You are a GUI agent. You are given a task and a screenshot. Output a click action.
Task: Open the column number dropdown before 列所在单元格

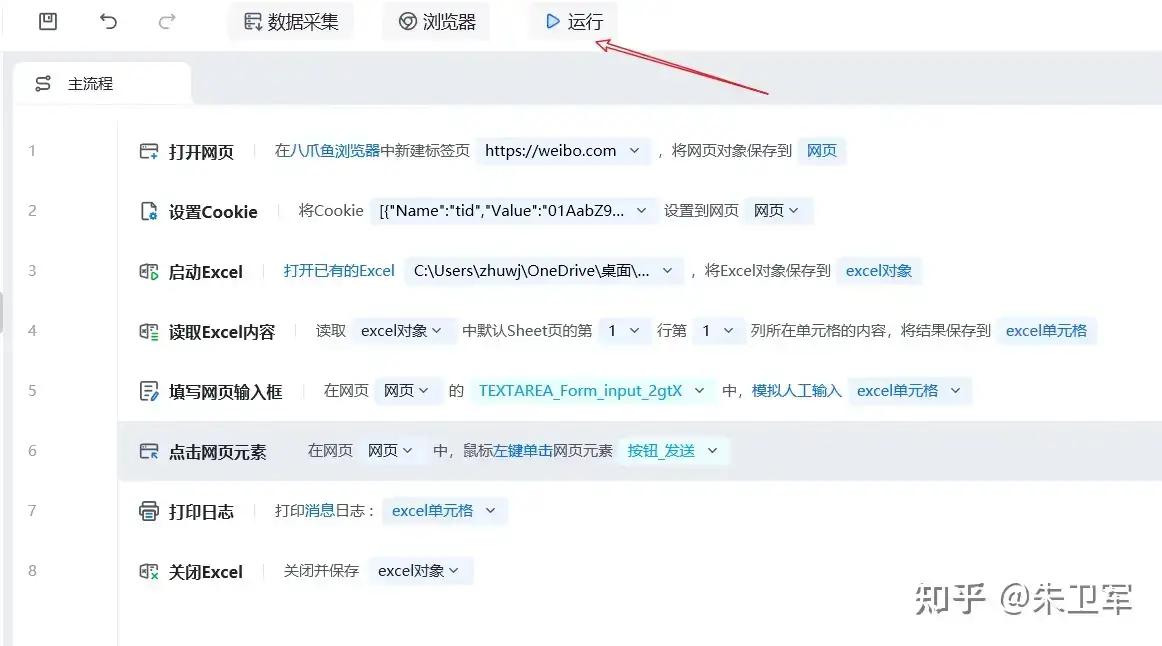point(718,331)
